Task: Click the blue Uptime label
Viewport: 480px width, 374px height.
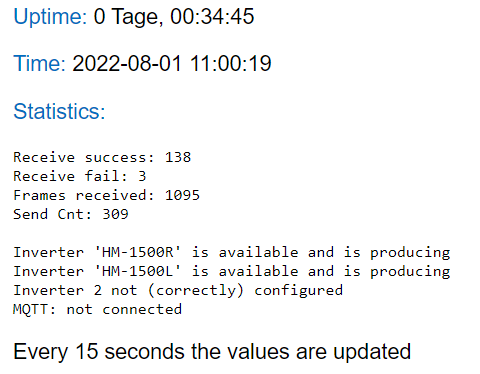Action: pos(50,17)
